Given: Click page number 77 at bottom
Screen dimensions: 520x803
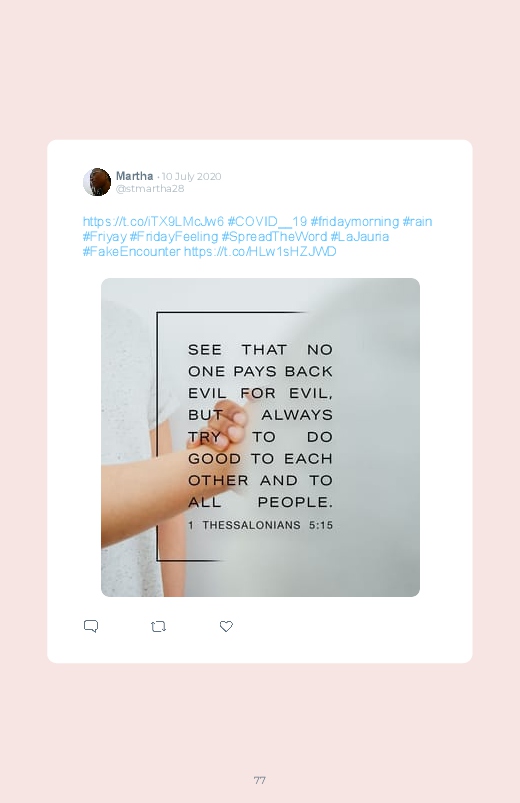Looking at the screenshot, I should (x=260, y=780).
